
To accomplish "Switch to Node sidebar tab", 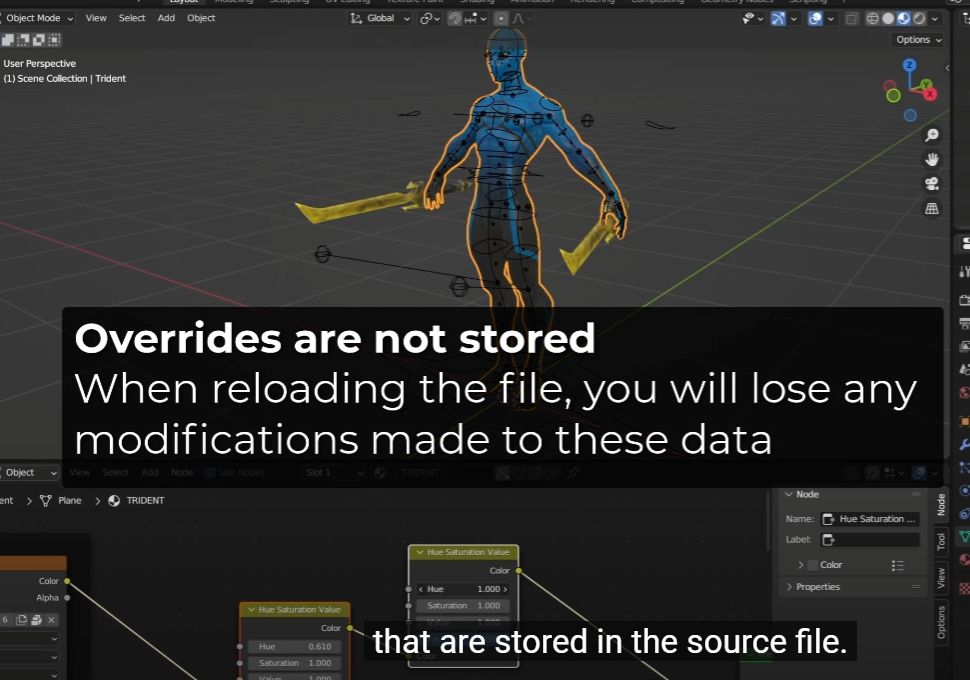I will click(x=941, y=505).
